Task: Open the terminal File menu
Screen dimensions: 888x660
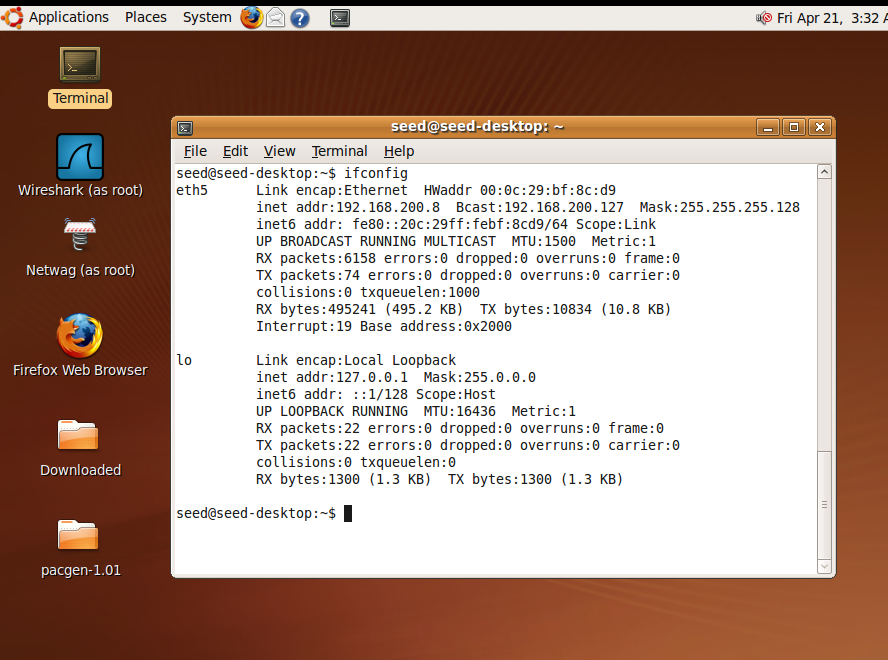Action: [x=195, y=151]
